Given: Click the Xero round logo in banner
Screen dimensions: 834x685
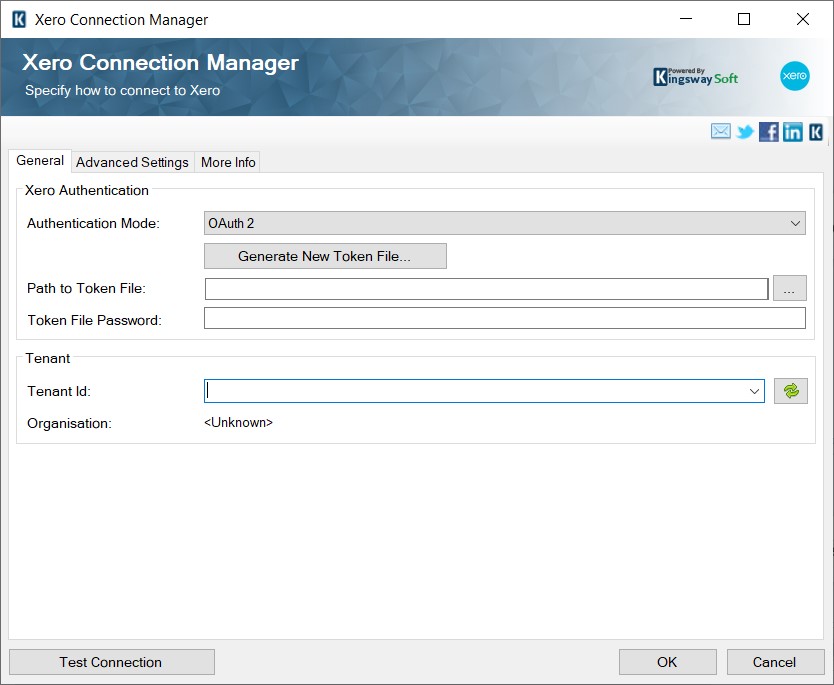Looking at the screenshot, I should point(795,76).
